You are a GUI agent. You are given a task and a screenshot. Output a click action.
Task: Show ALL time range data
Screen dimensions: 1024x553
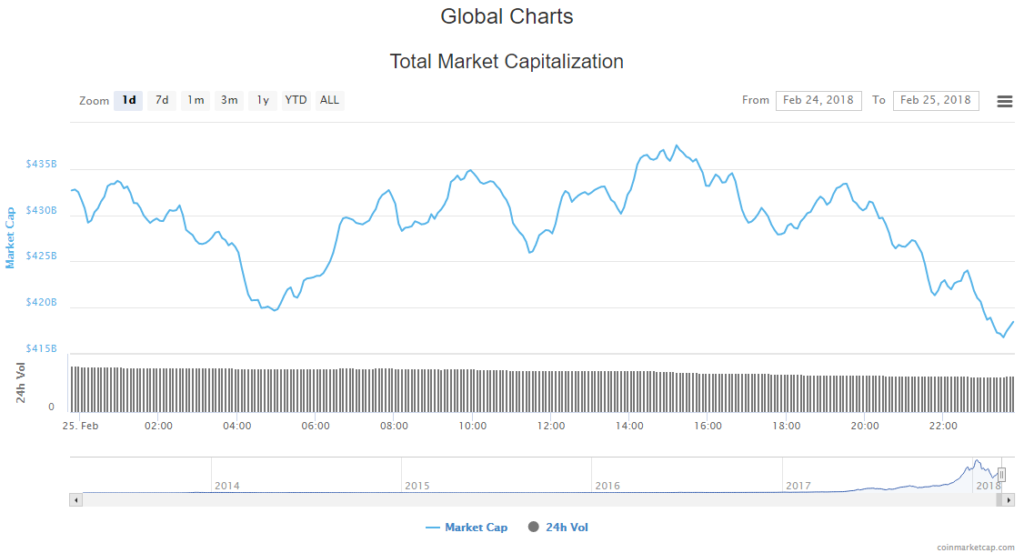point(329,100)
